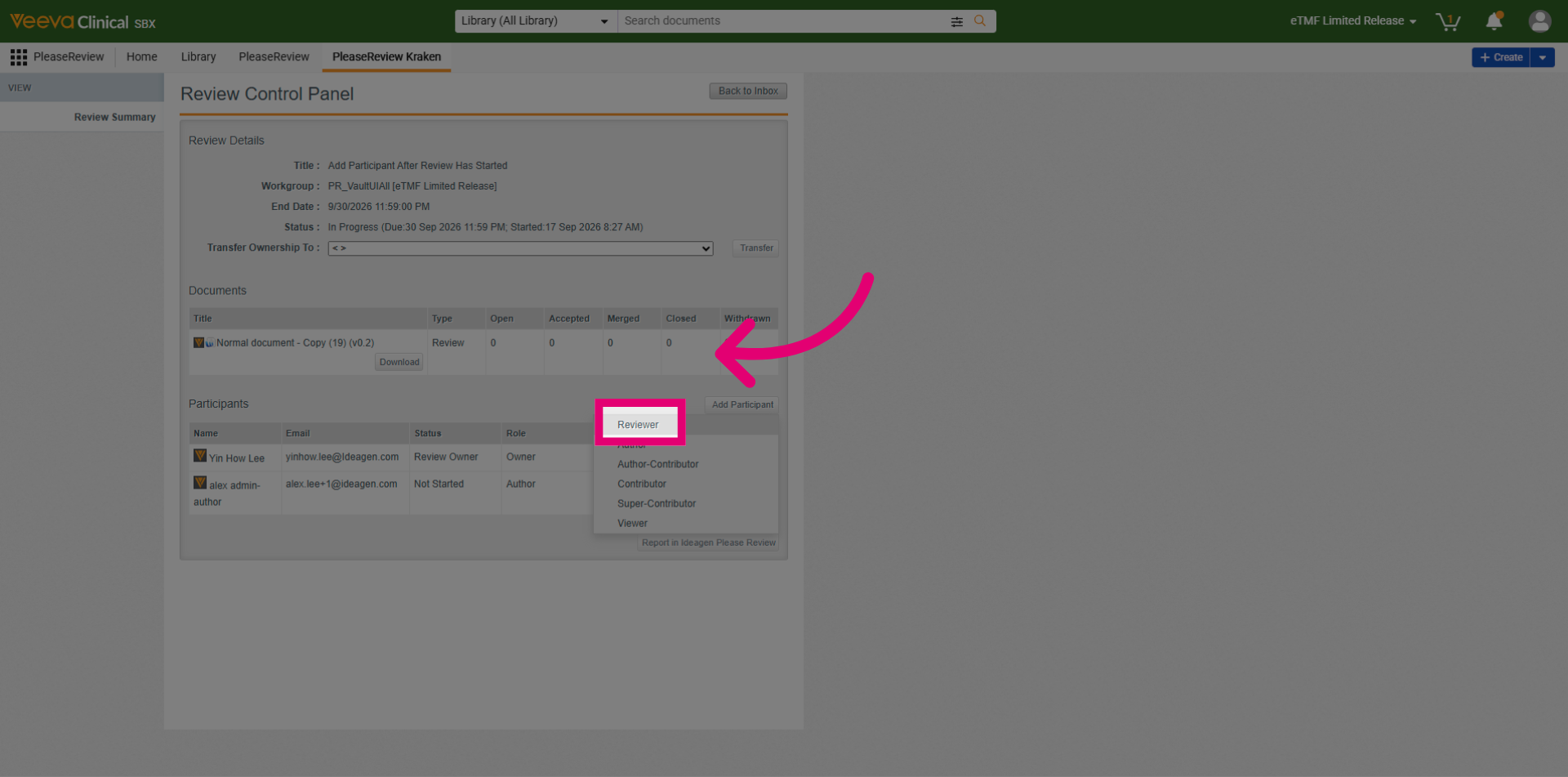Screen dimensions: 1568x777
Task: Switch to the Library tab
Action: [198, 57]
